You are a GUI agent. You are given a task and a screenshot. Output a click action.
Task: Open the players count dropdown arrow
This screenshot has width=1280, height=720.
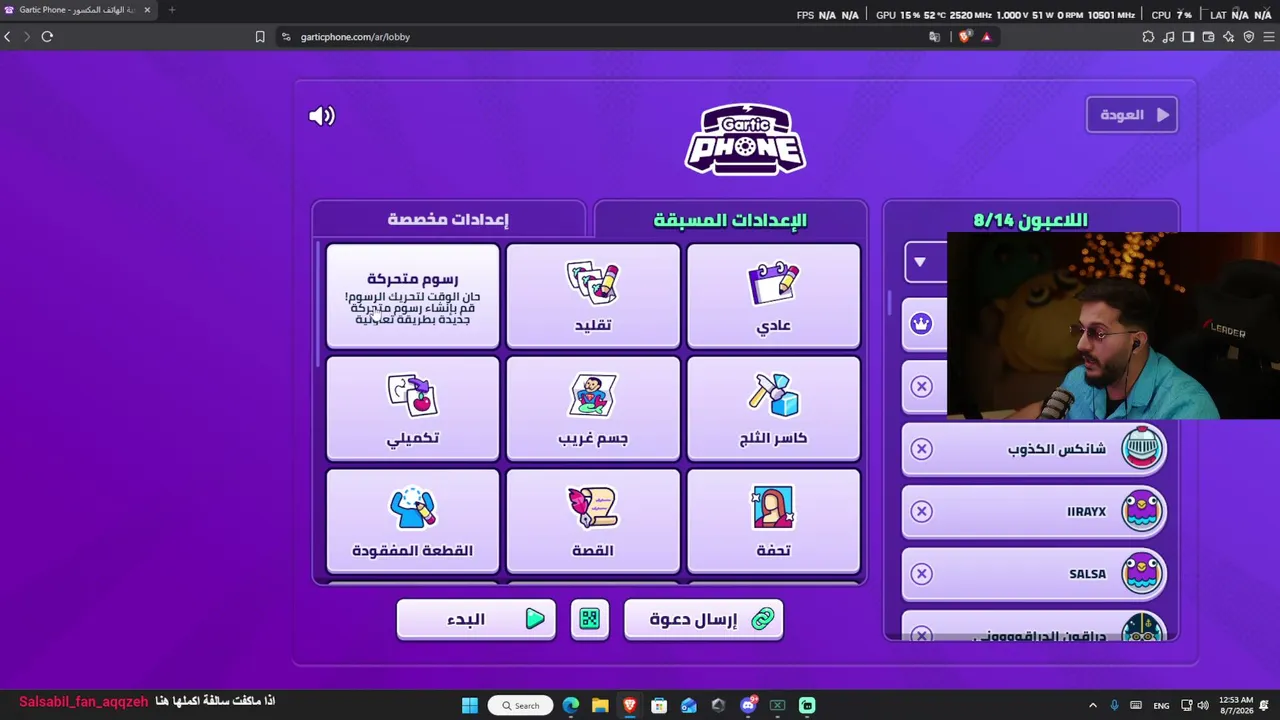click(920, 262)
